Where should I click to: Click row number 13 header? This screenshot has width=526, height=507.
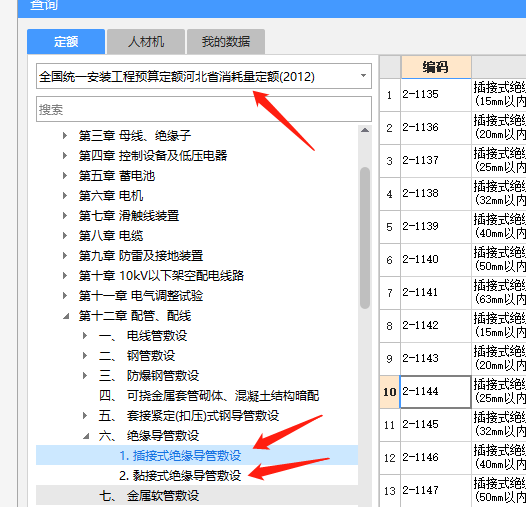click(x=390, y=491)
